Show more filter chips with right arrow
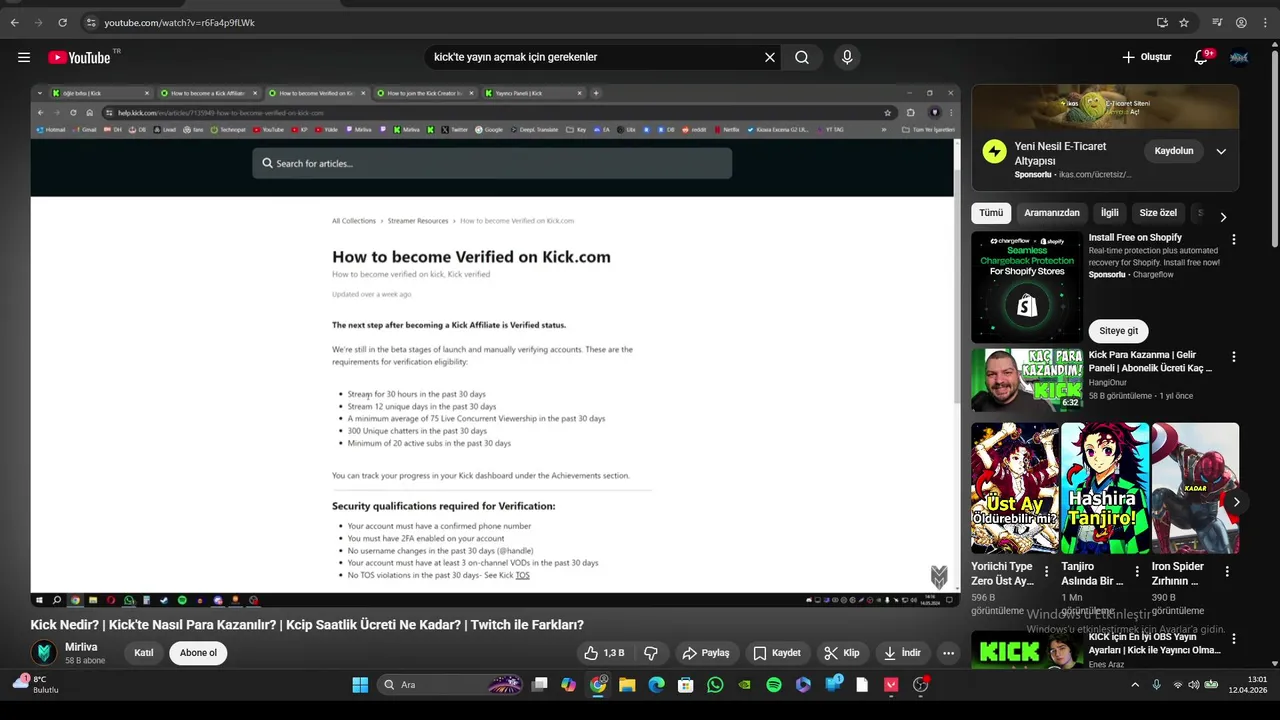This screenshot has width=1280, height=720. [x=1222, y=217]
